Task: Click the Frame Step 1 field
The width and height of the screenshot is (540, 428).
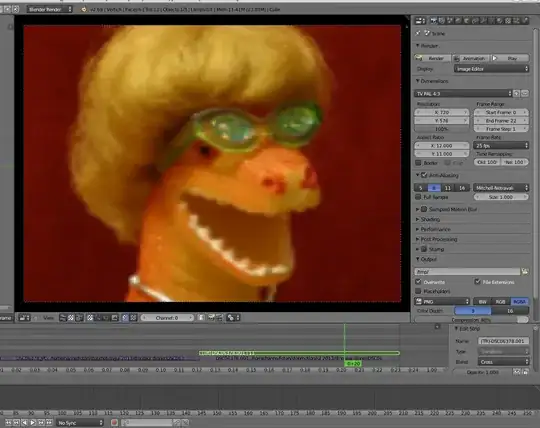Action: pyautogui.click(x=501, y=129)
